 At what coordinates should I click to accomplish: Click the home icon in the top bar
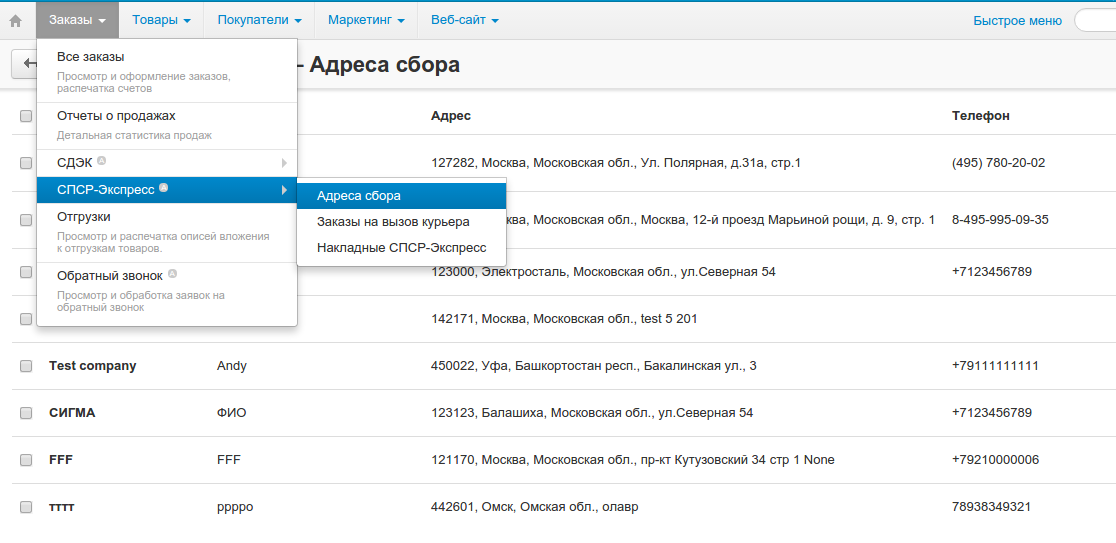(x=16, y=20)
